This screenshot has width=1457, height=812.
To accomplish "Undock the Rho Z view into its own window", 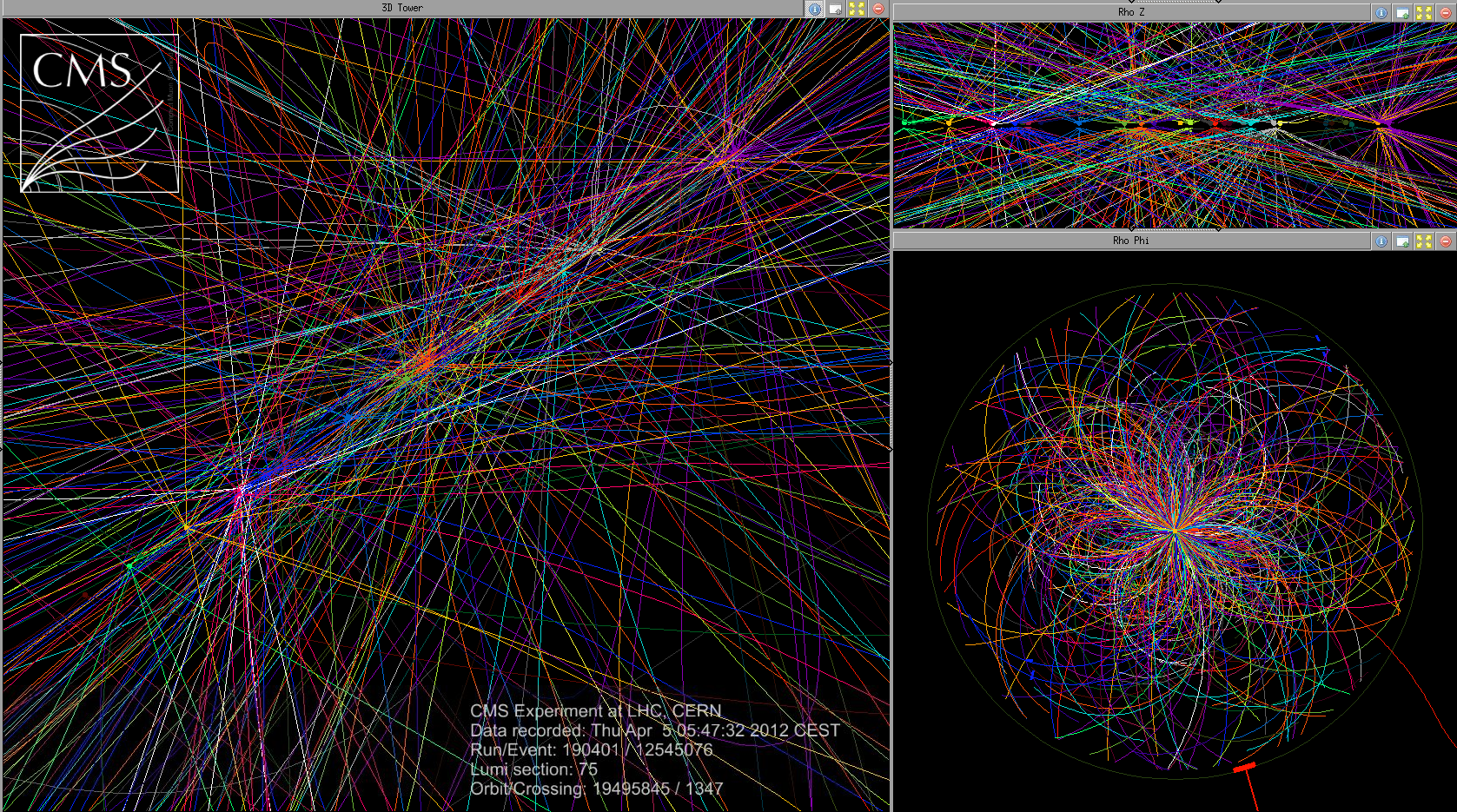I will point(1403,11).
